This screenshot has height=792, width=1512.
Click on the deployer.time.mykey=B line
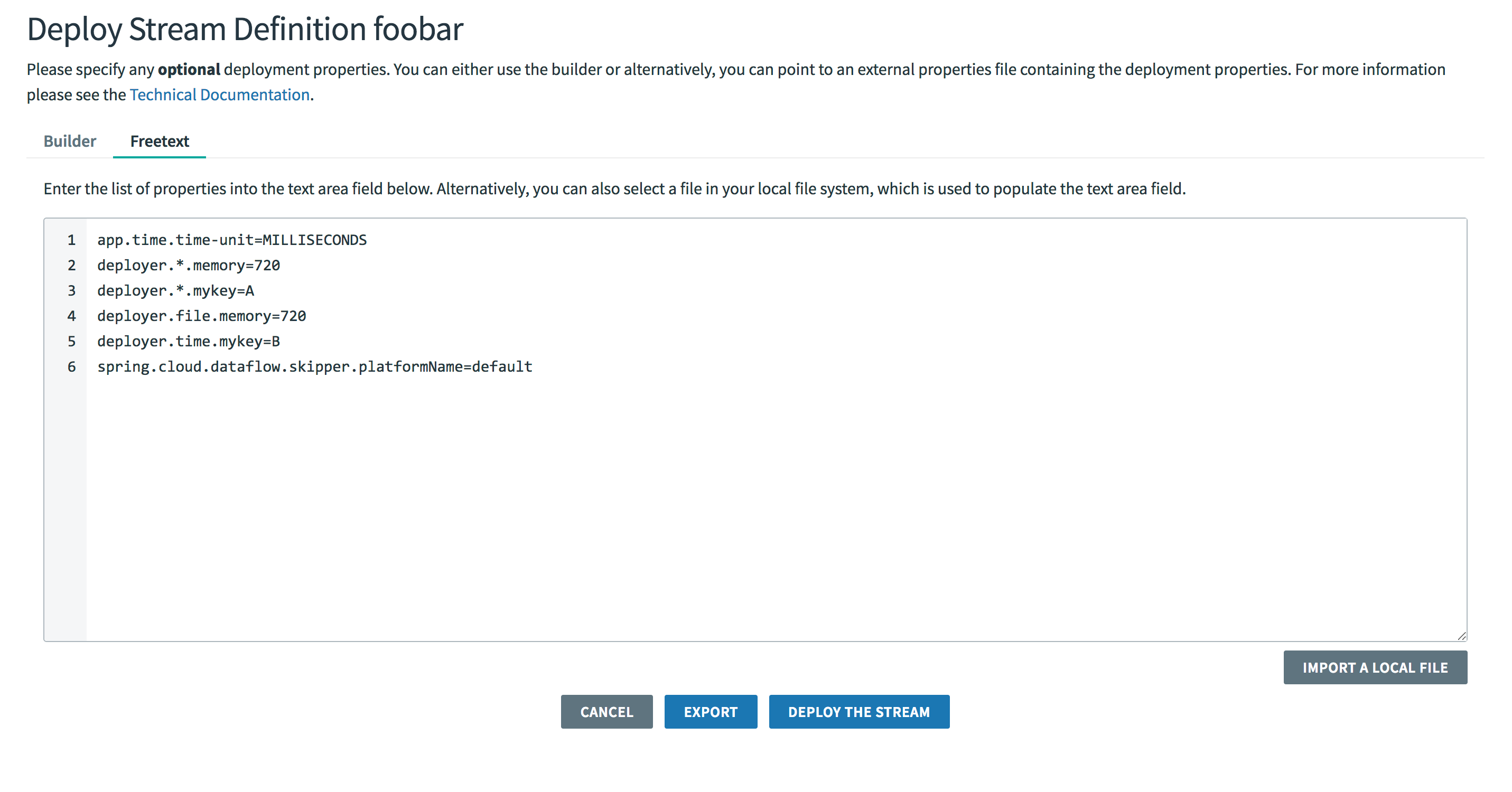pyautogui.click(x=189, y=341)
